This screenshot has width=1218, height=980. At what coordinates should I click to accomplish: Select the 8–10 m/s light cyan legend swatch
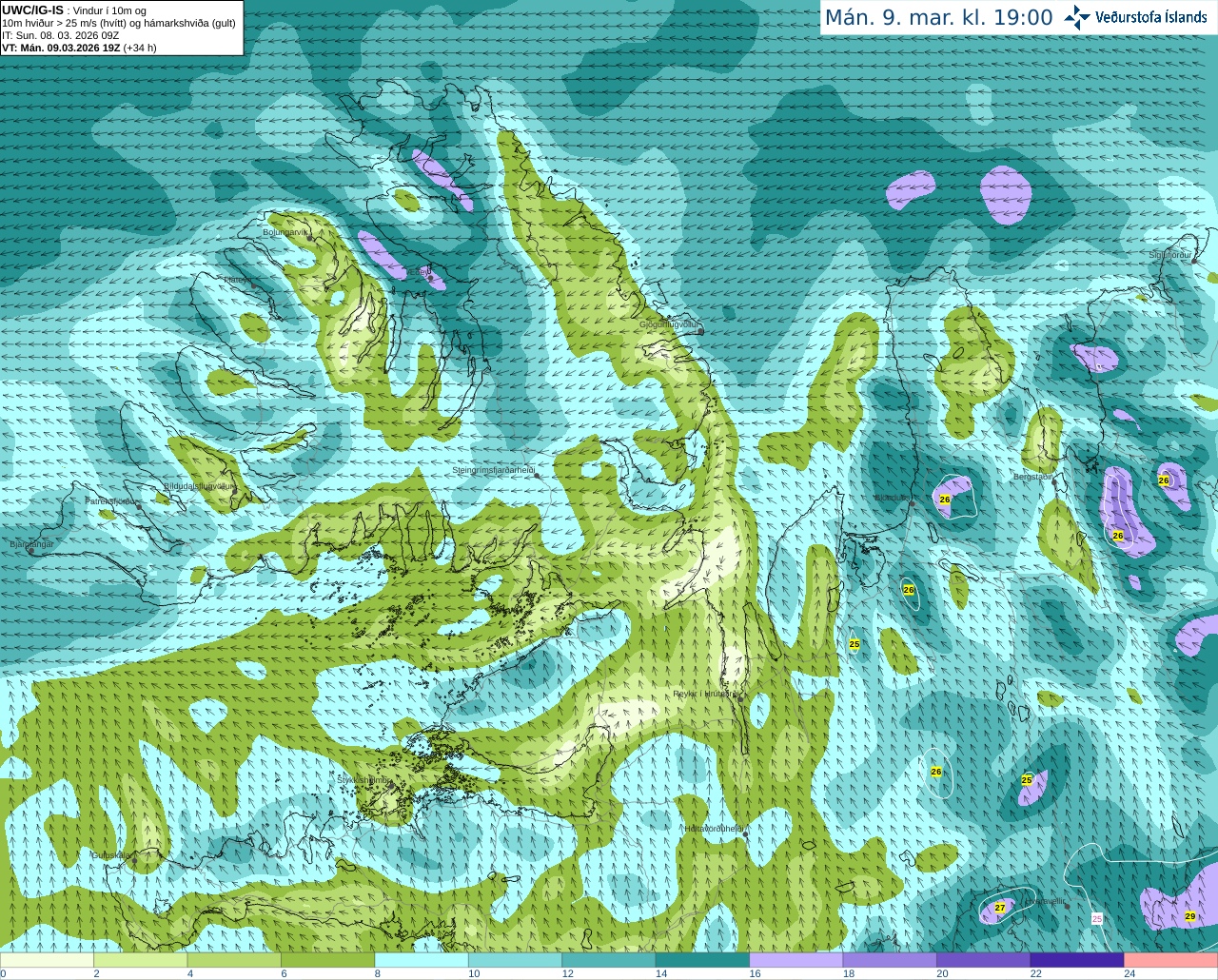click(422, 960)
